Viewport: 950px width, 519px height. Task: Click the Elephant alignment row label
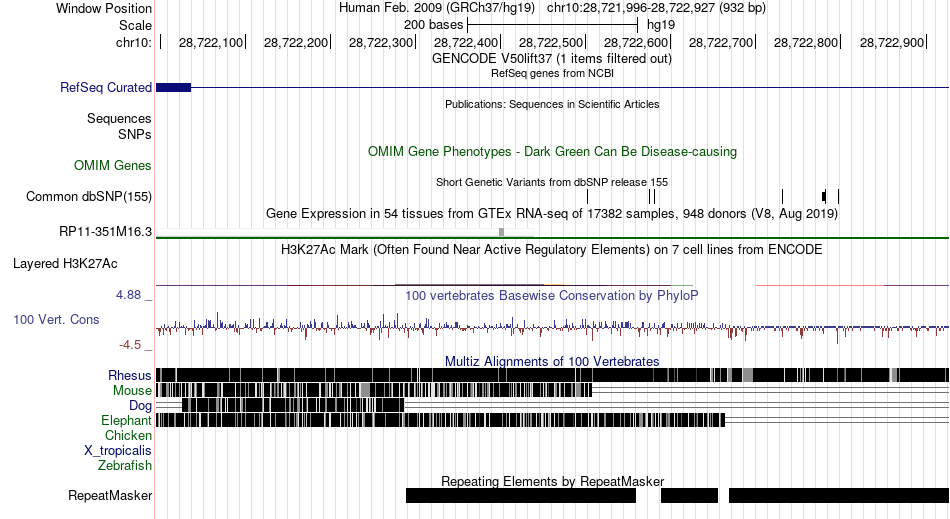click(126, 420)
